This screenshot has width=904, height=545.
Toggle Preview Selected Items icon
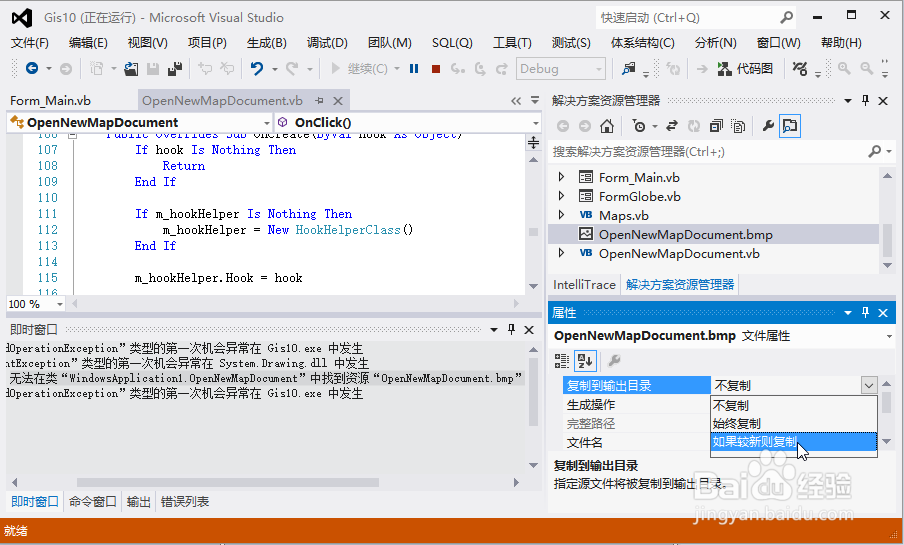click(790, 126)
